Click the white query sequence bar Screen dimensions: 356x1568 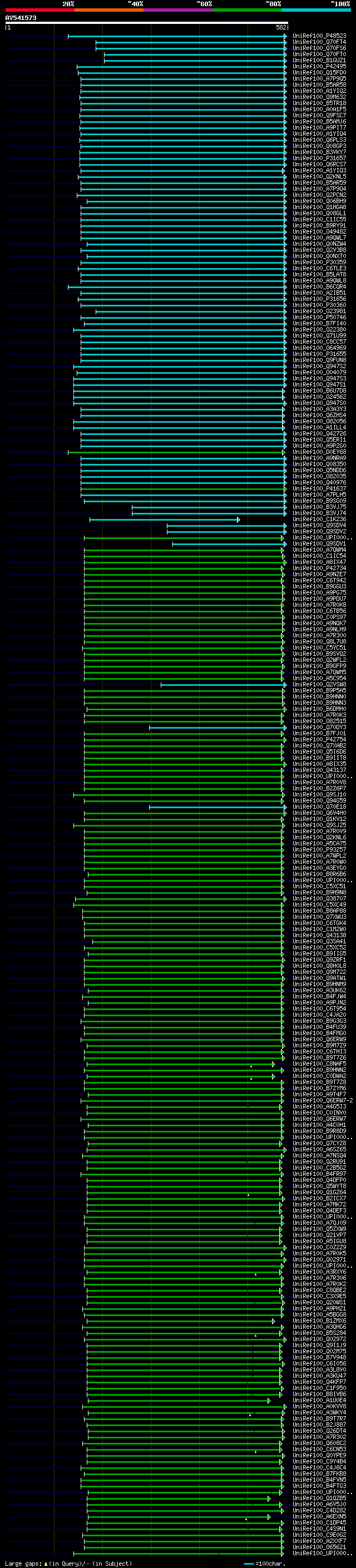pyautogui.click(x=147, y=23)
